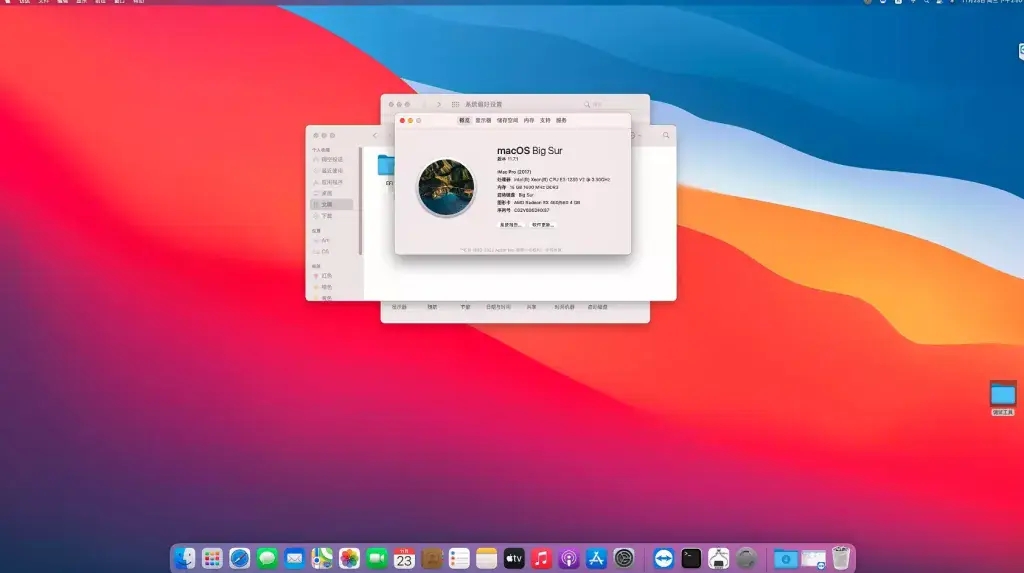1024x573 pixels.
Task: Open 日期与时间 pane in System Preferences
Action: 498,307
